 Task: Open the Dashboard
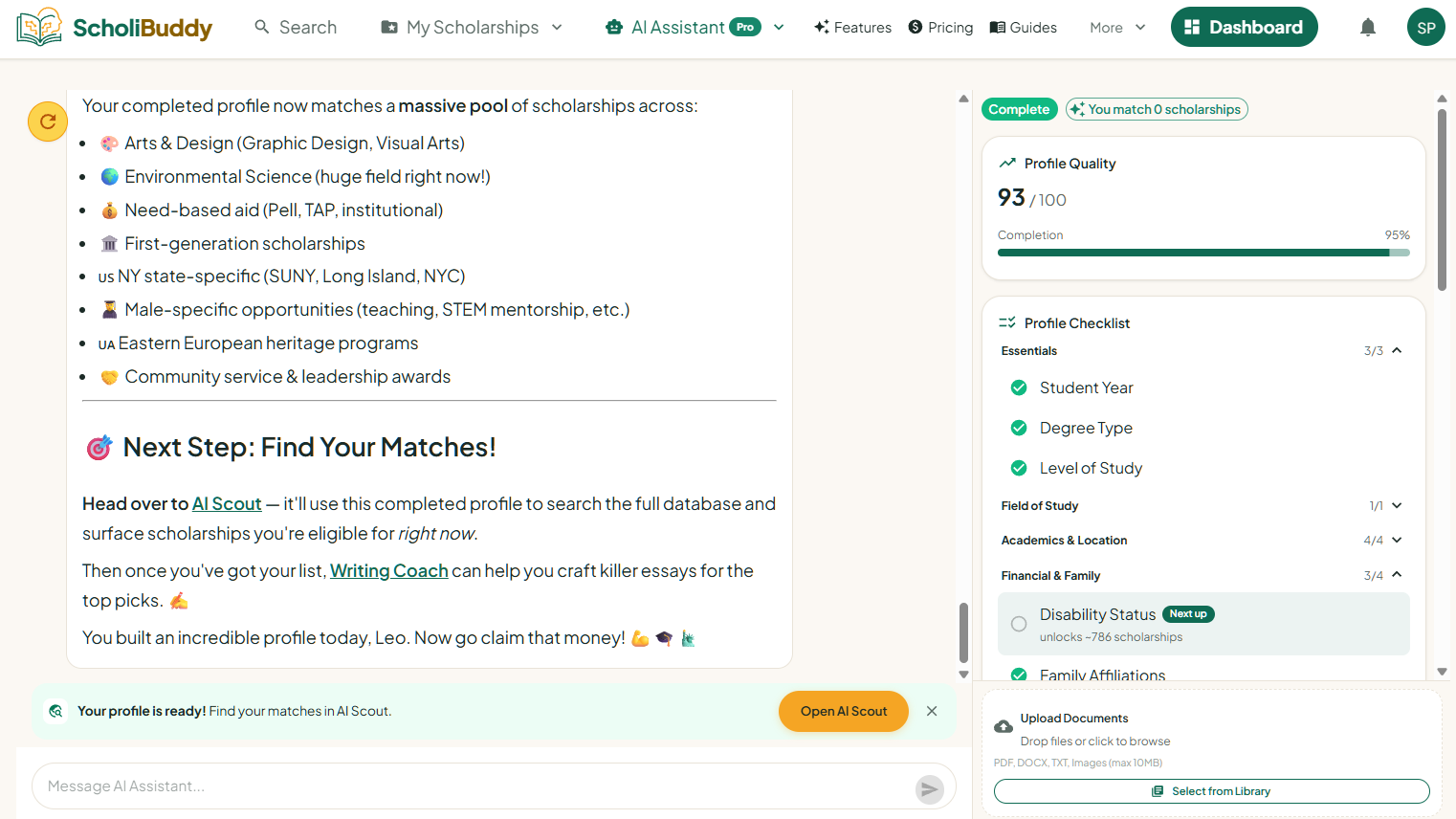pyautogui.click(x=1244, y=27)
